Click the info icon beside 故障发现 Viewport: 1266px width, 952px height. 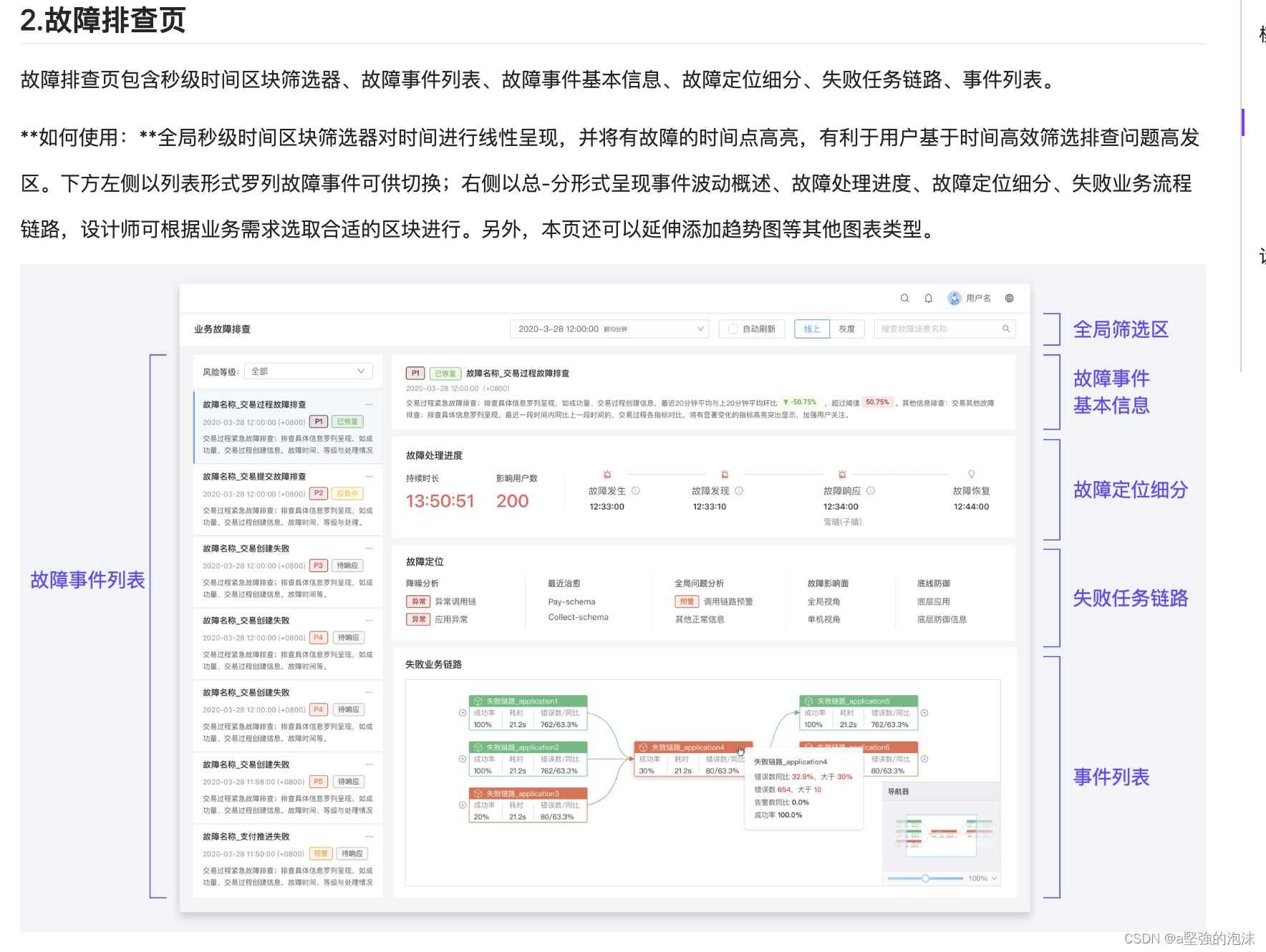click(739, 491)
